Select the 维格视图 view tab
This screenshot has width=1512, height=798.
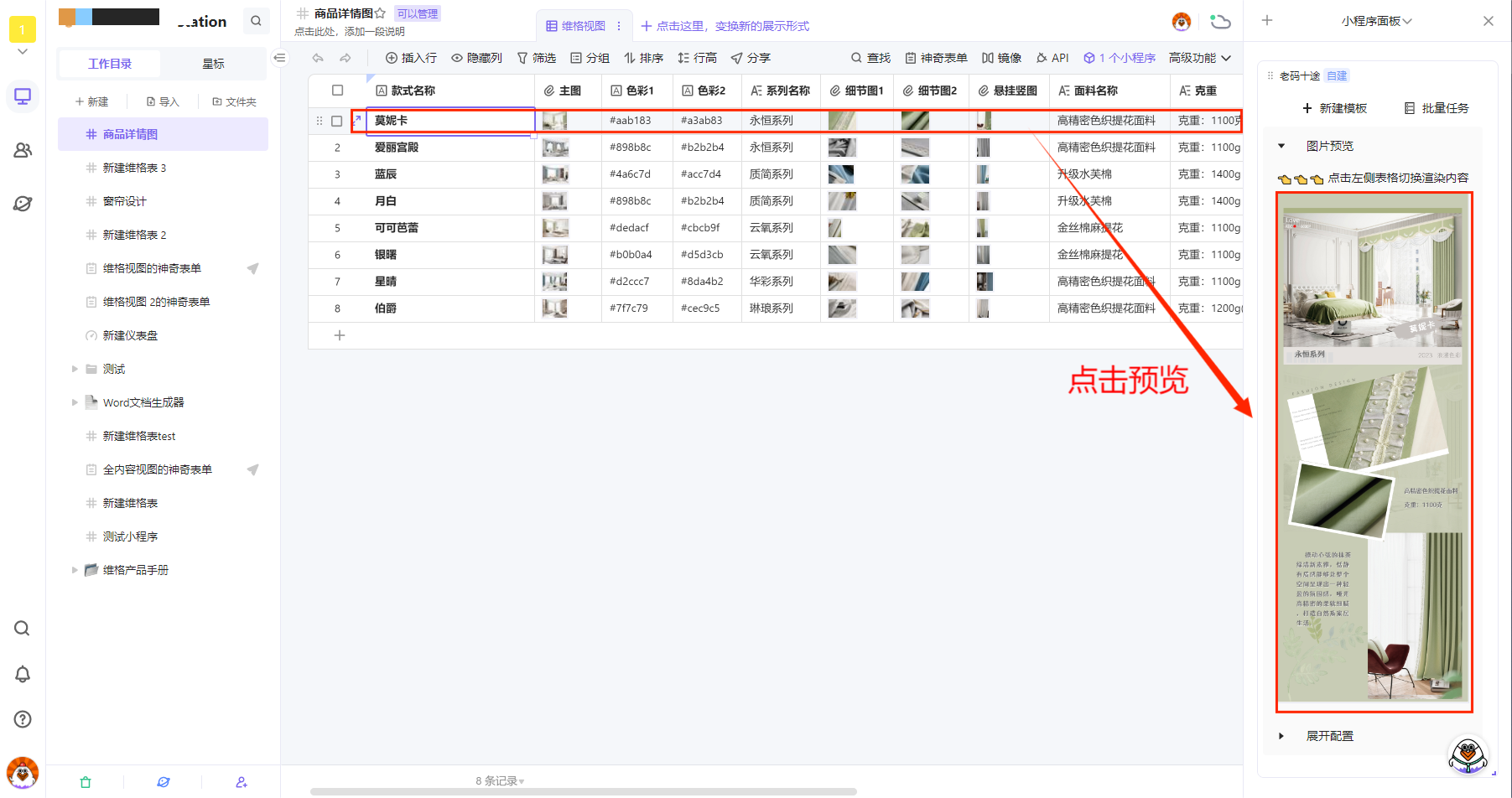pyautogui.click(x=576, y=26)
